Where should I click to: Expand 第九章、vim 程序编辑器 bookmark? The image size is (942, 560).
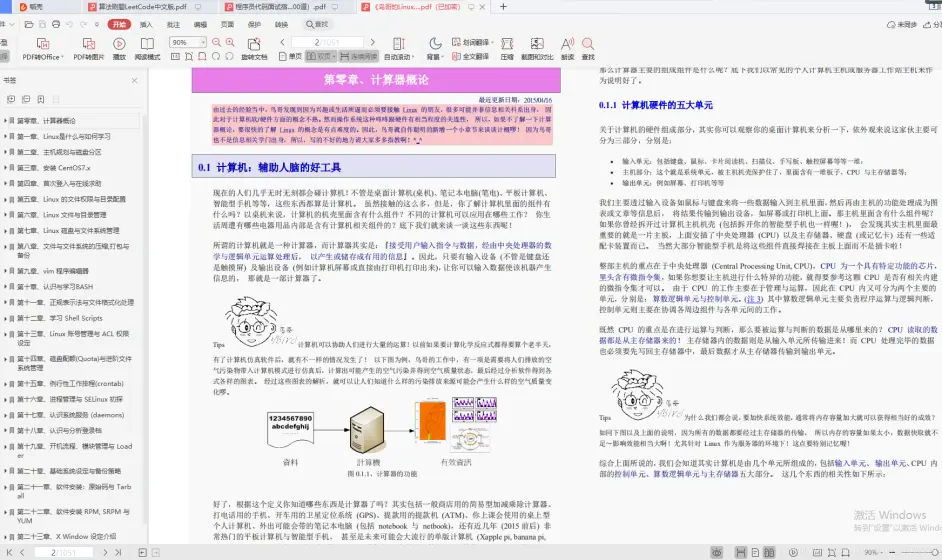click(5, 271)
